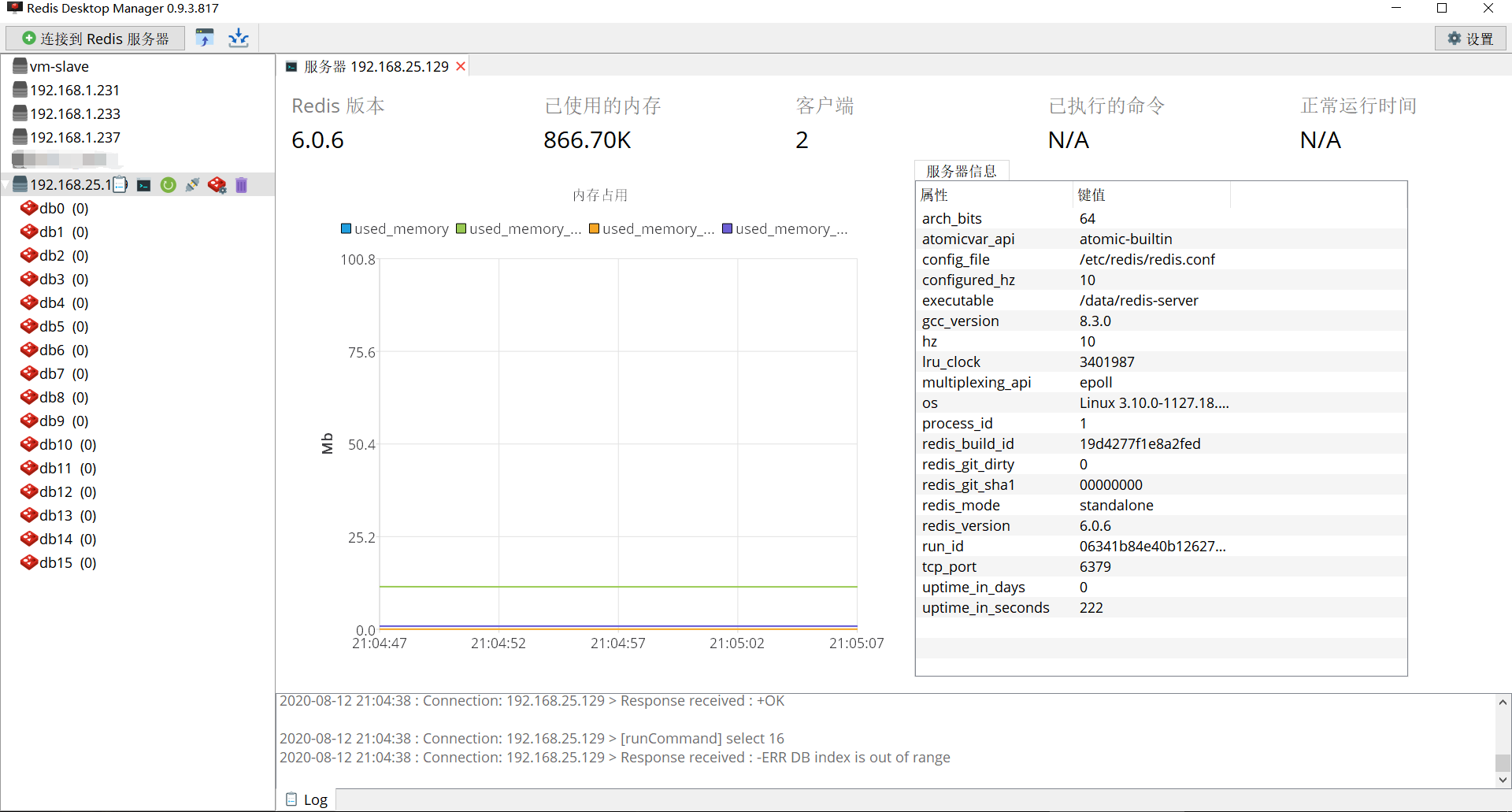Open the console terminal icon for 192.168.25.129
The image size is (1512, 812).
pyautogui.click(x=144, y=185)
